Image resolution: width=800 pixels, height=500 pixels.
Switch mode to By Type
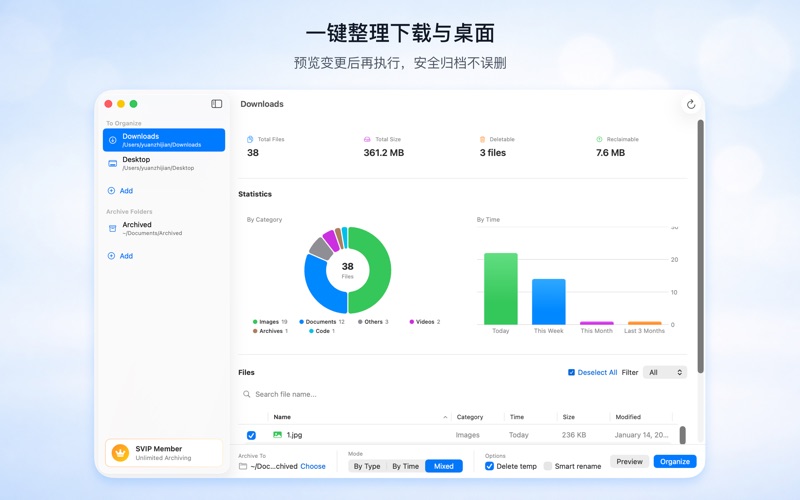click(367, 466)
